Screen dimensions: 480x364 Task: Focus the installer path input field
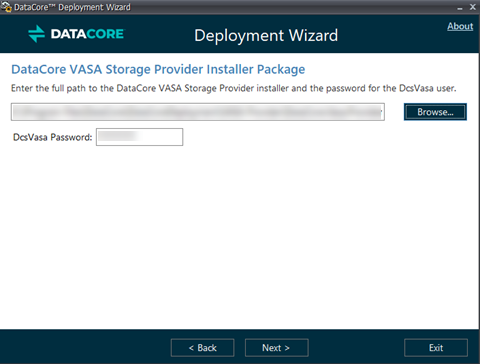198,112
